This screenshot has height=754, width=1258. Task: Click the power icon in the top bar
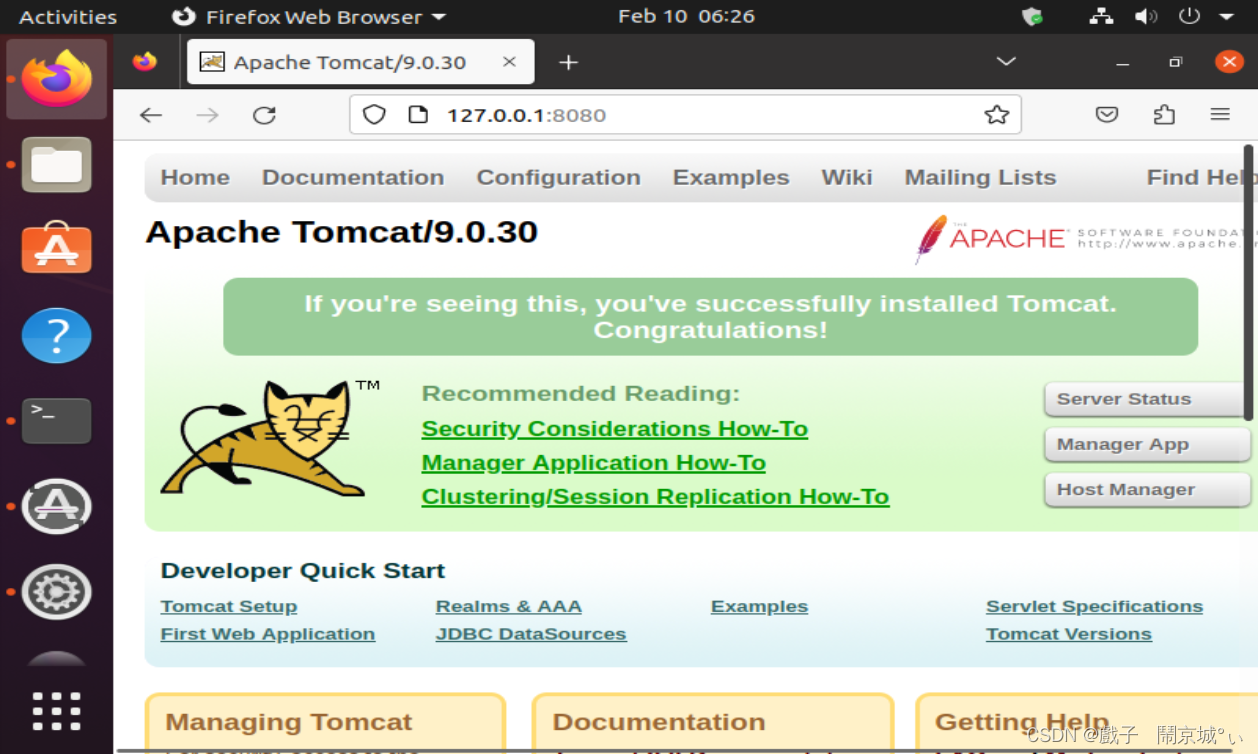coord(1189,17)
